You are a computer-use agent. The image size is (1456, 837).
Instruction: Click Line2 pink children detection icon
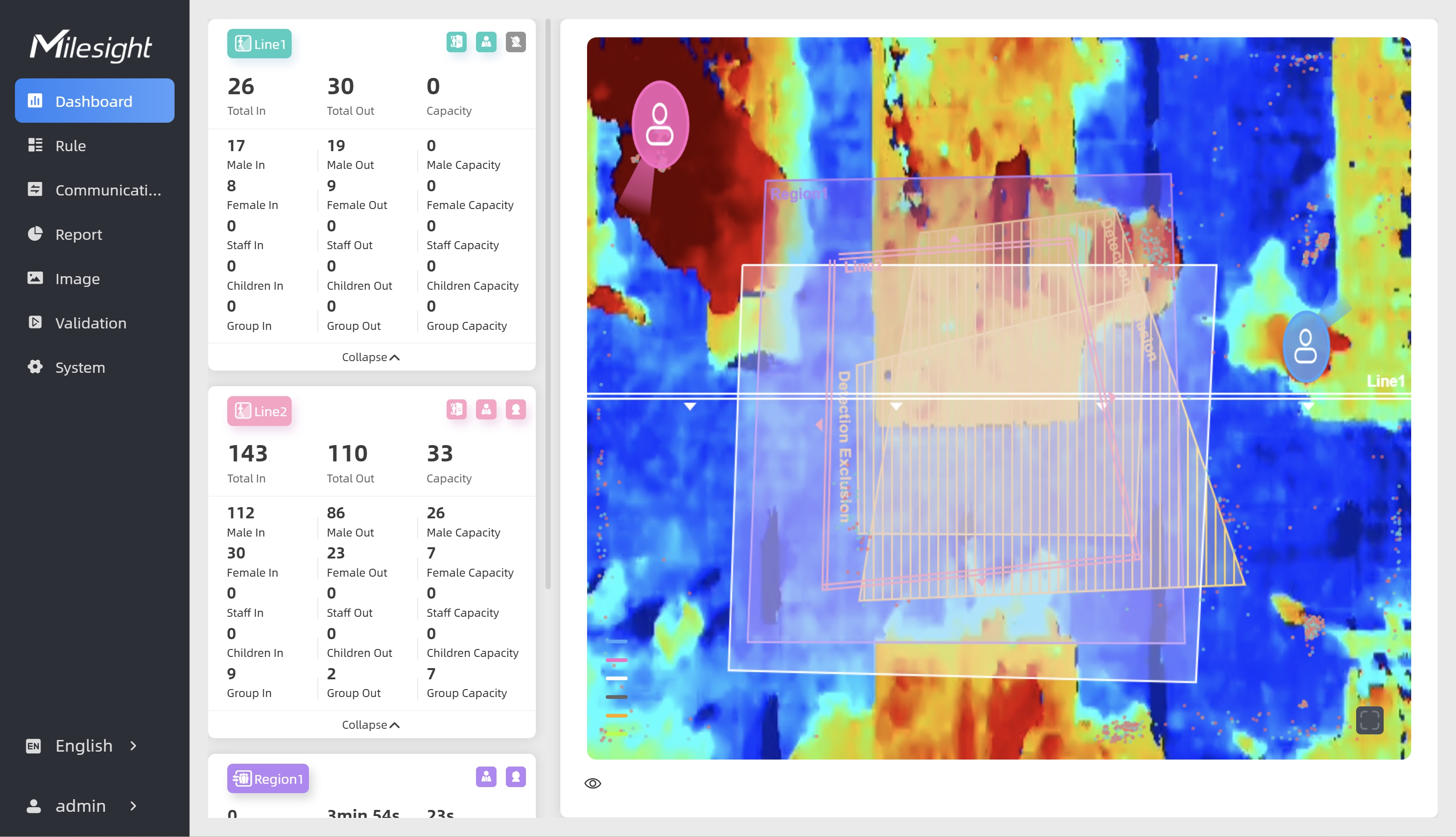(x=516, y=409)
